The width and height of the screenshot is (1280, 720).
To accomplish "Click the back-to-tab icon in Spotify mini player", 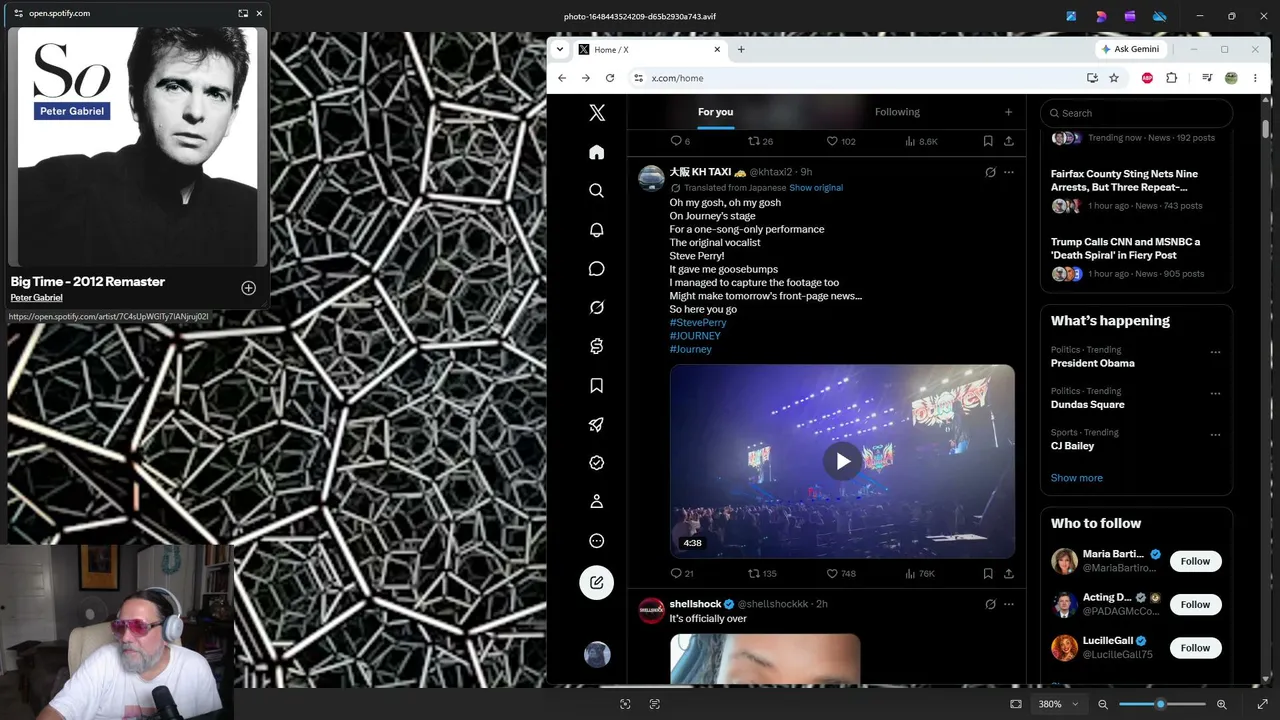I will coord(243,13).
